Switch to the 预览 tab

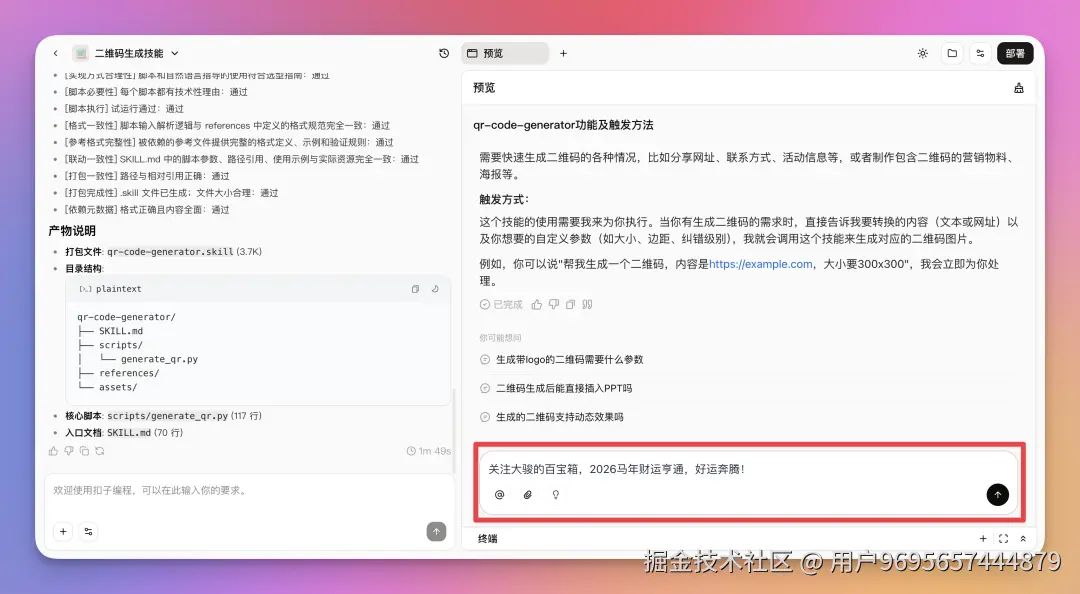[x=504, y=53]
